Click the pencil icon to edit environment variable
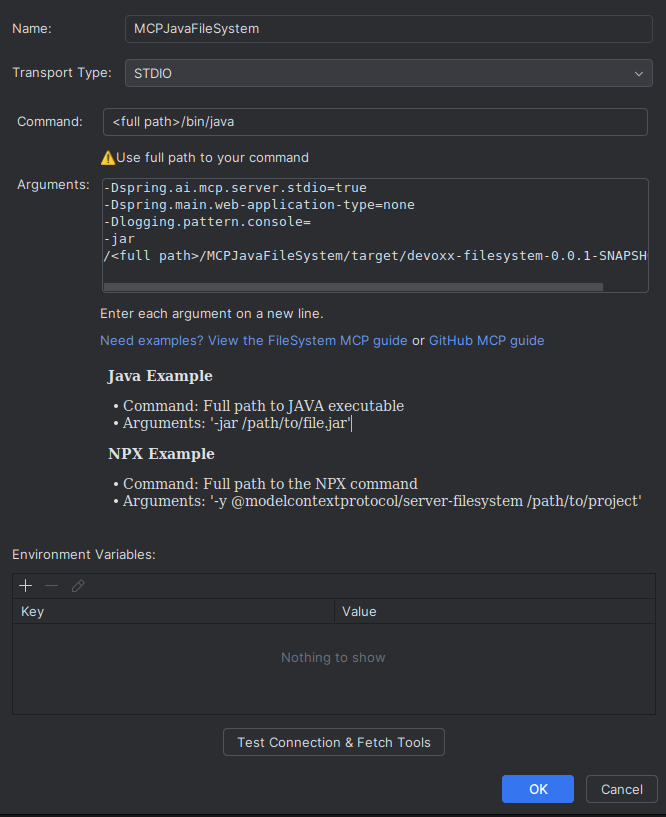The width and height of the screenshot is (666, 817). (78, 585)
